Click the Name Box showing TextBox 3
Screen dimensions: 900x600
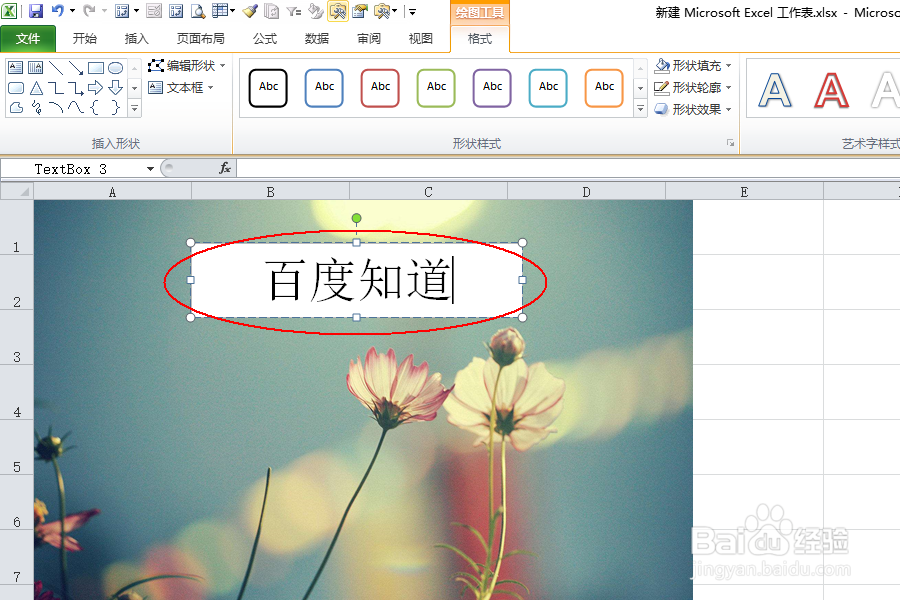tap(72, 169)
